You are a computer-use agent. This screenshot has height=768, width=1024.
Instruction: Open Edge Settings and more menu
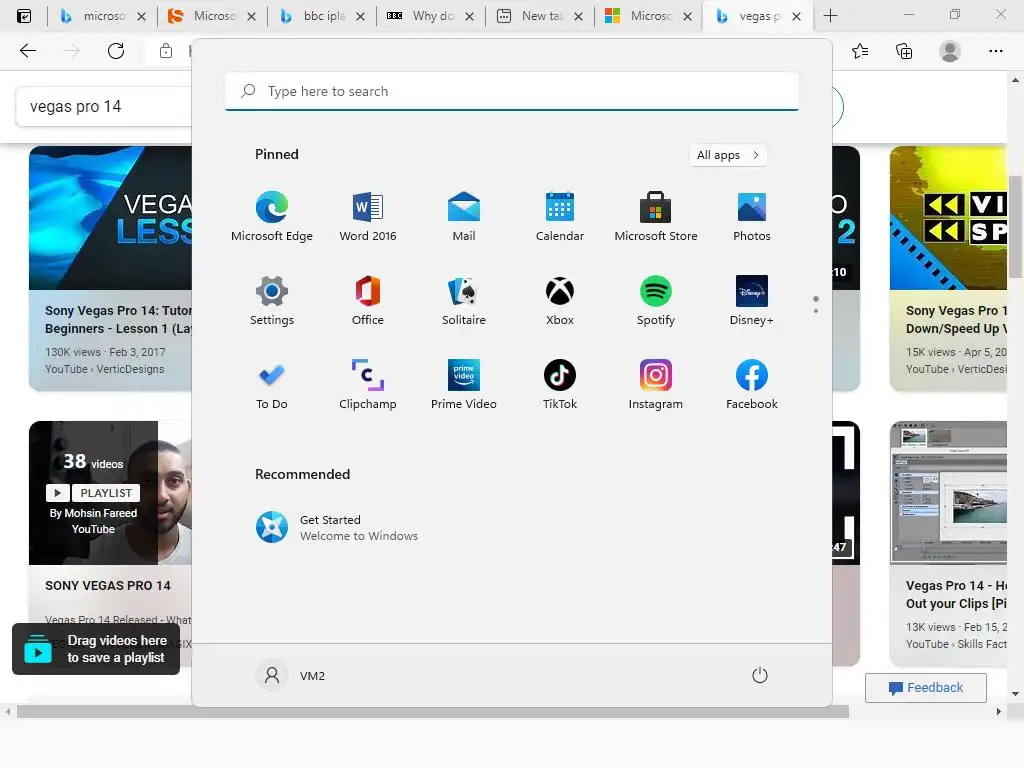pyautogui.click(x=995, y=51)
